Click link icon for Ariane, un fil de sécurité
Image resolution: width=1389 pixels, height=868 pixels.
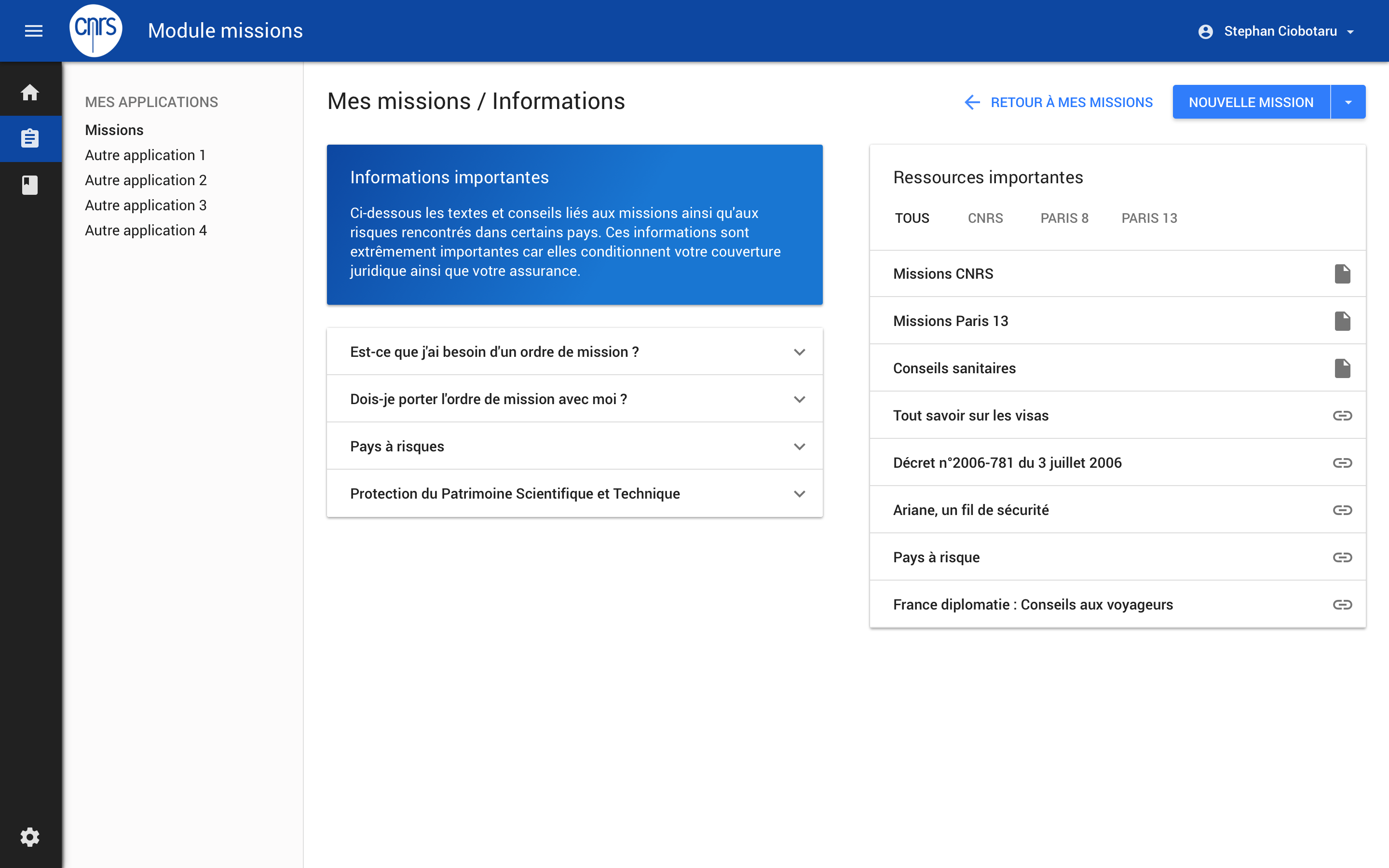click(1342, 510)
